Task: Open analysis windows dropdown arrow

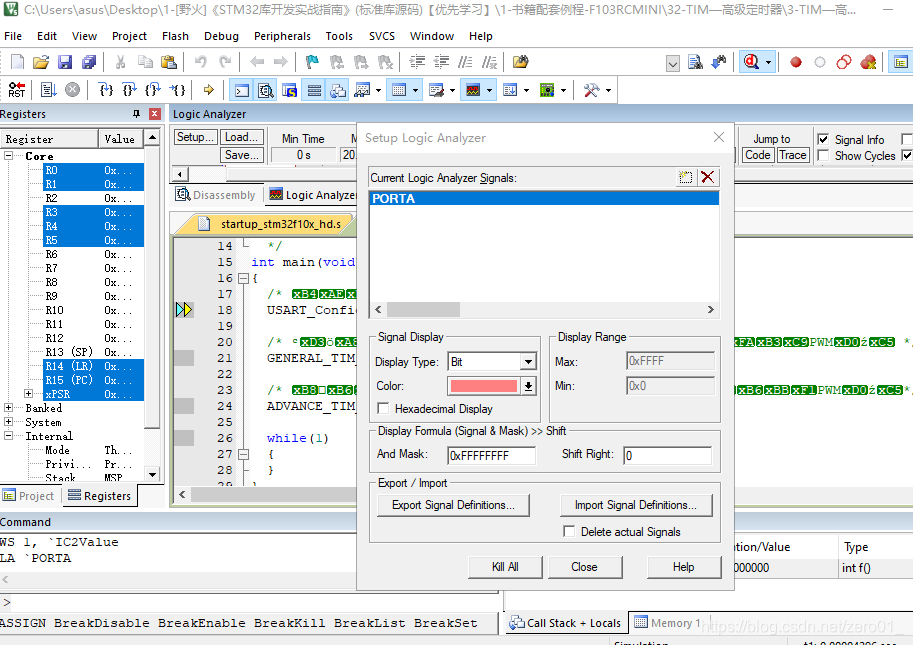Action: tap(489, 90)
